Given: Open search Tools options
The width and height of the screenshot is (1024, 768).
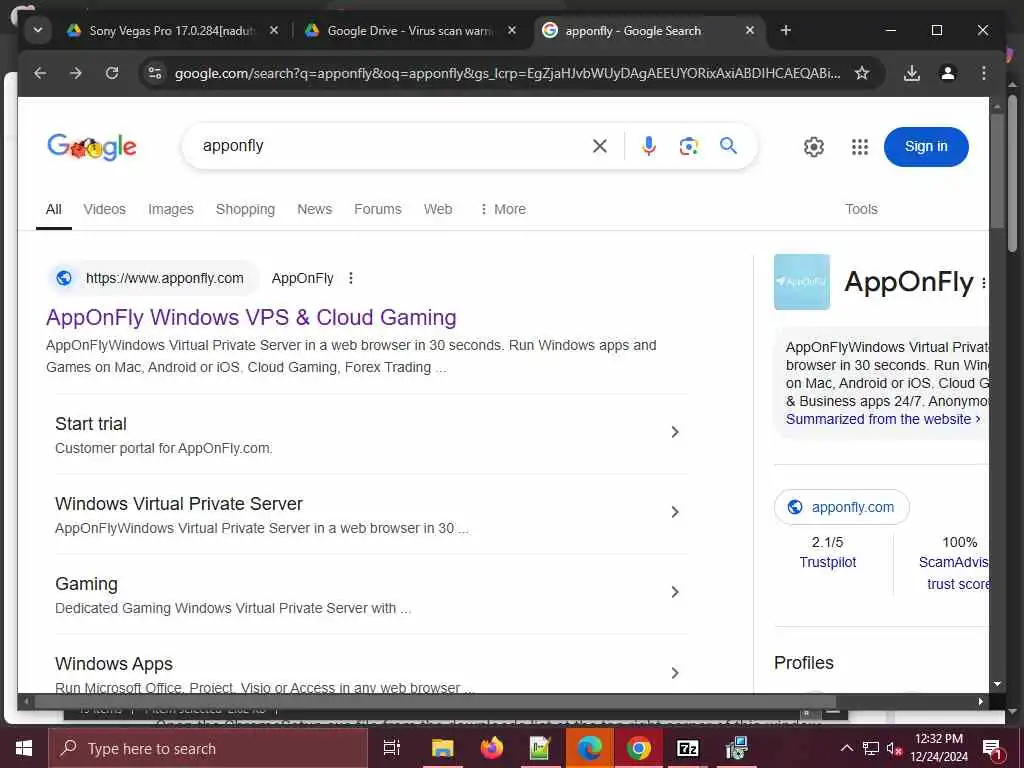Looking at the screenshot, I should 861,209.
